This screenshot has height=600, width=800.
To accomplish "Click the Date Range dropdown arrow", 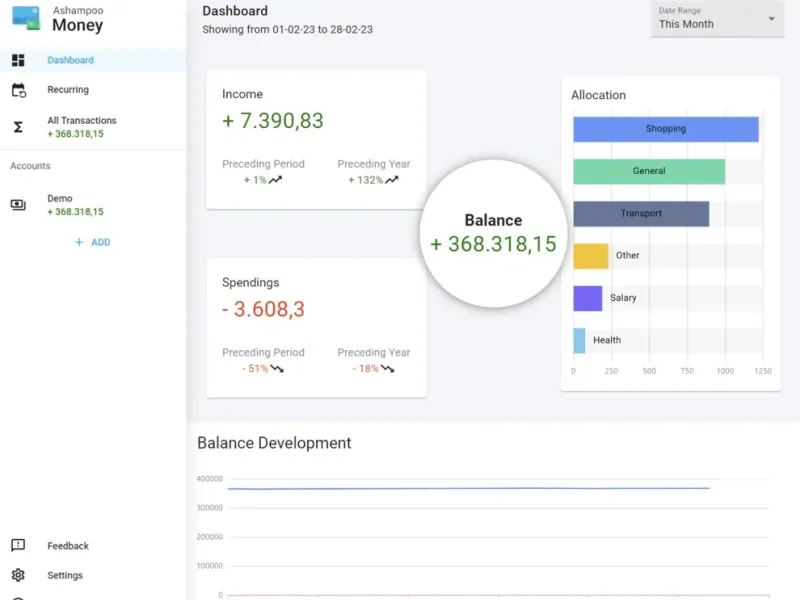I will [771, 19].
